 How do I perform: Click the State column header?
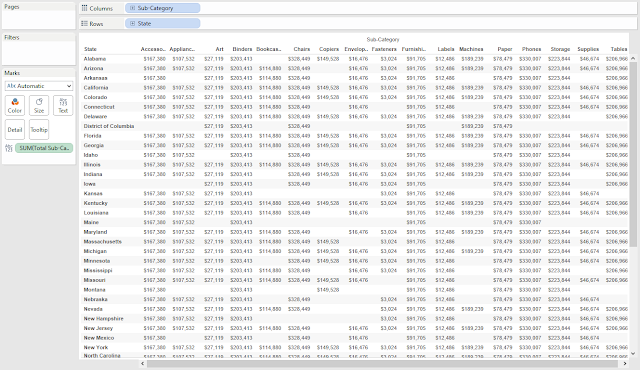coord(90,49)
